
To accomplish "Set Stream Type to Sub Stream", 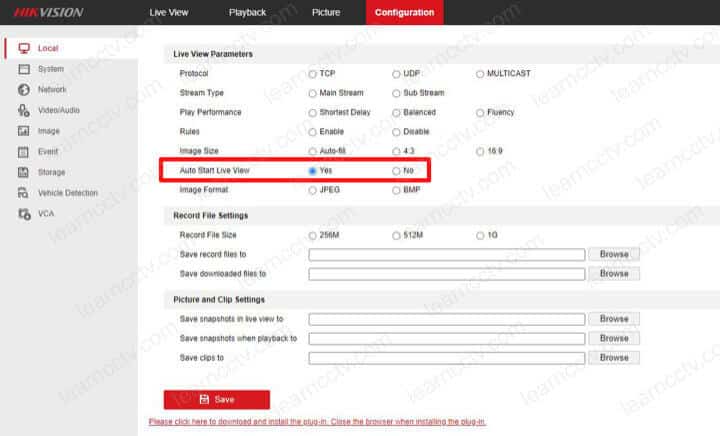I will [397, 93].
